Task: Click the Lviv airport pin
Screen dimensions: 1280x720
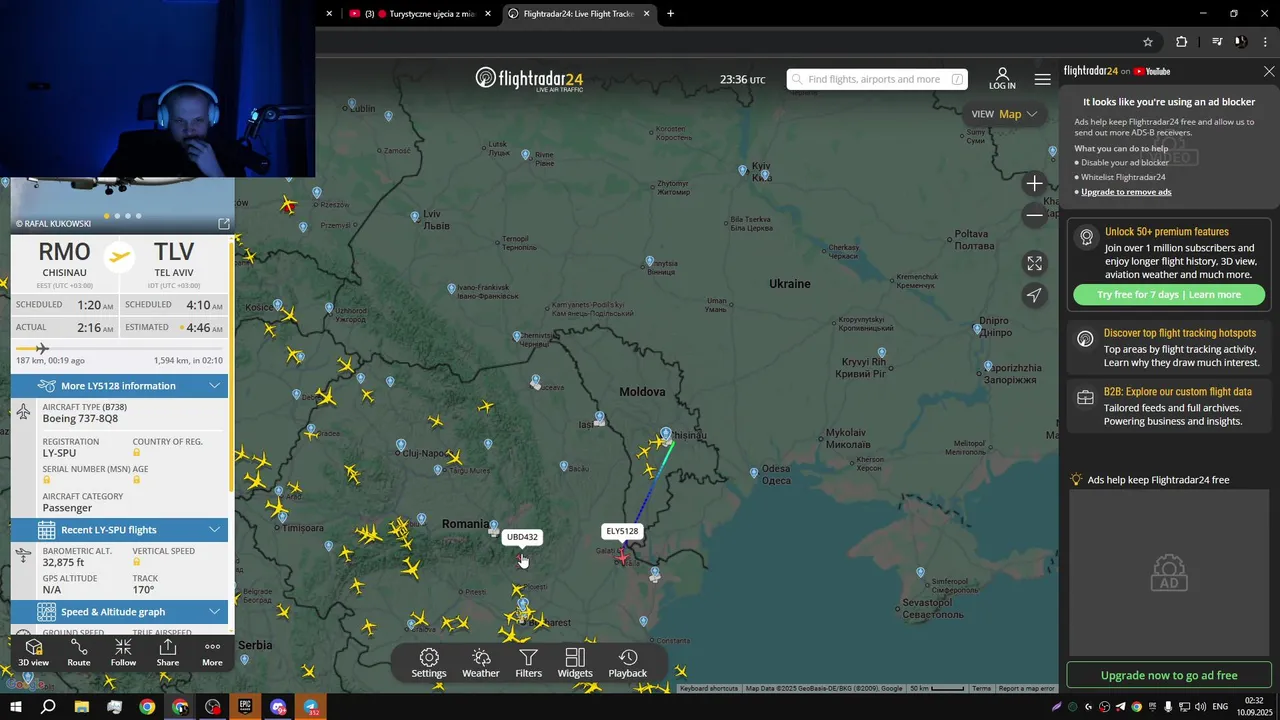Action: (x=415, y=216)
